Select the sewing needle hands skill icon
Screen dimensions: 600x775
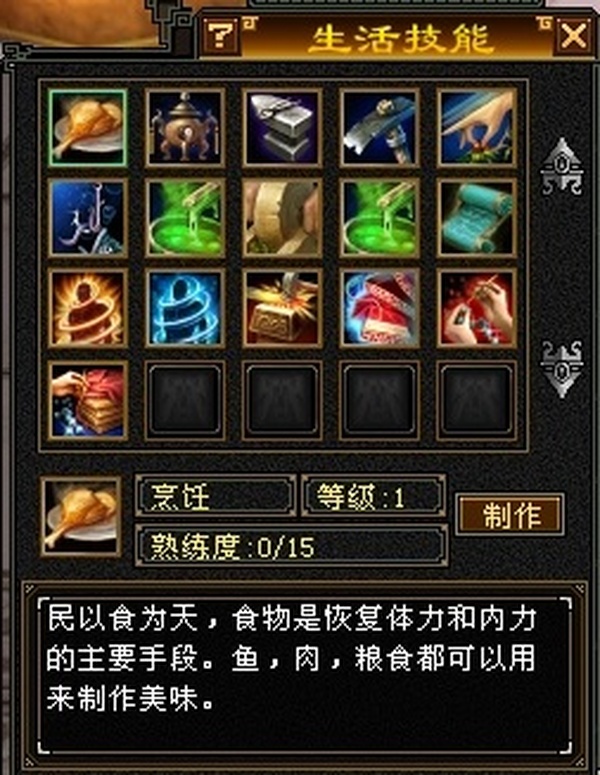coord(477,308)
